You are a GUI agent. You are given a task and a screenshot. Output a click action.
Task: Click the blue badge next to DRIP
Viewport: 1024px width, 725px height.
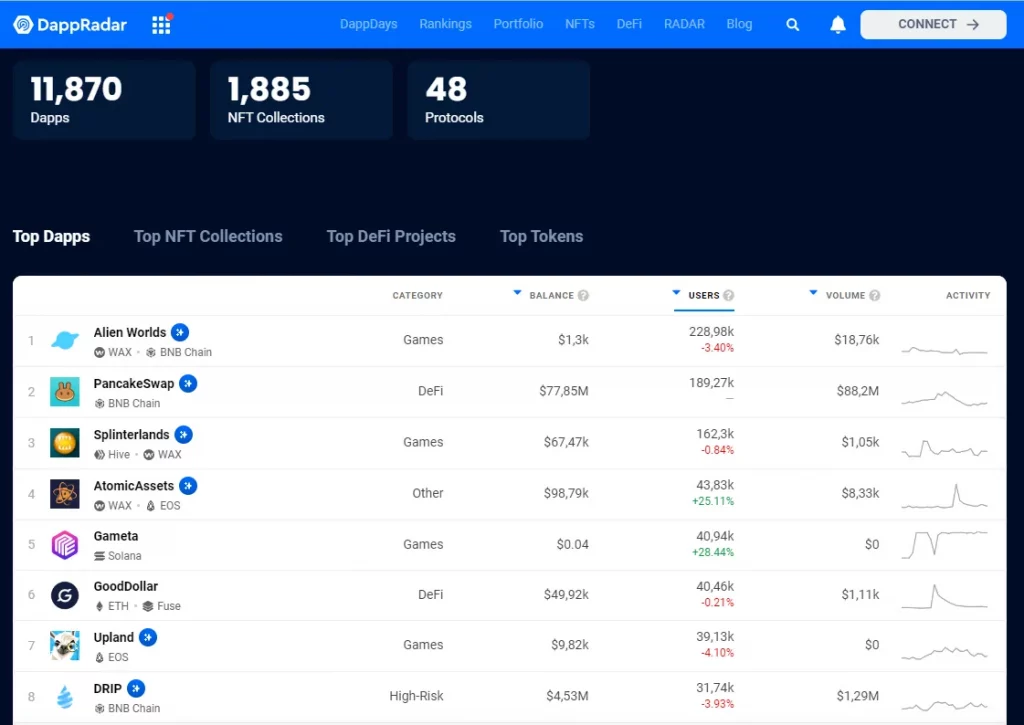click(x=136, y=688)
